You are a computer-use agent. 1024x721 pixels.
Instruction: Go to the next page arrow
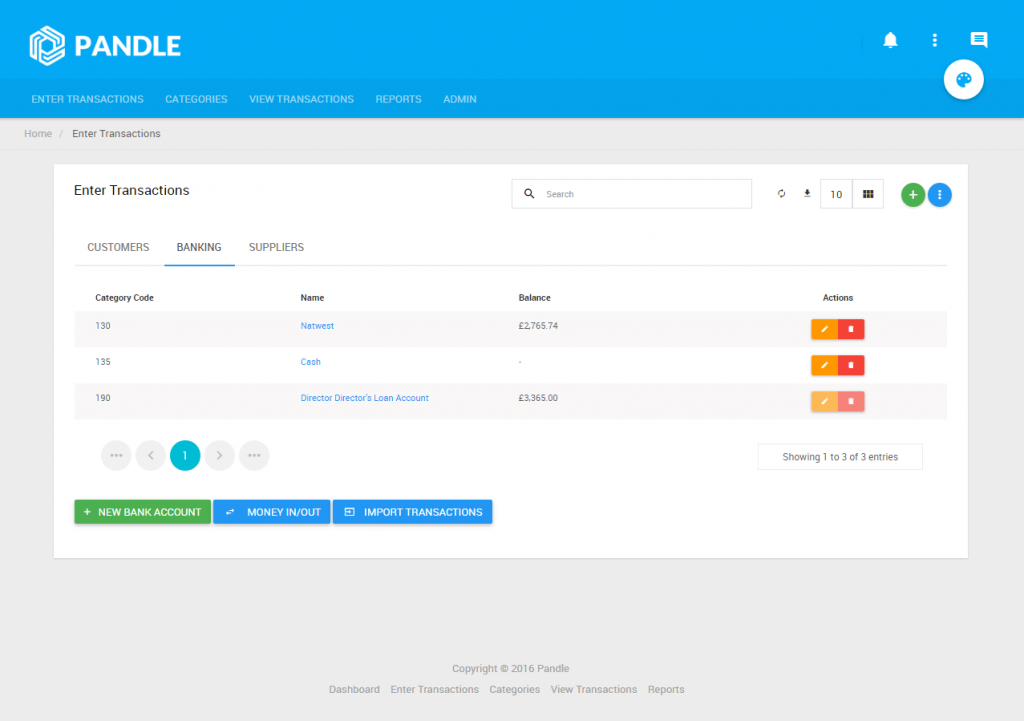[219, 455]
